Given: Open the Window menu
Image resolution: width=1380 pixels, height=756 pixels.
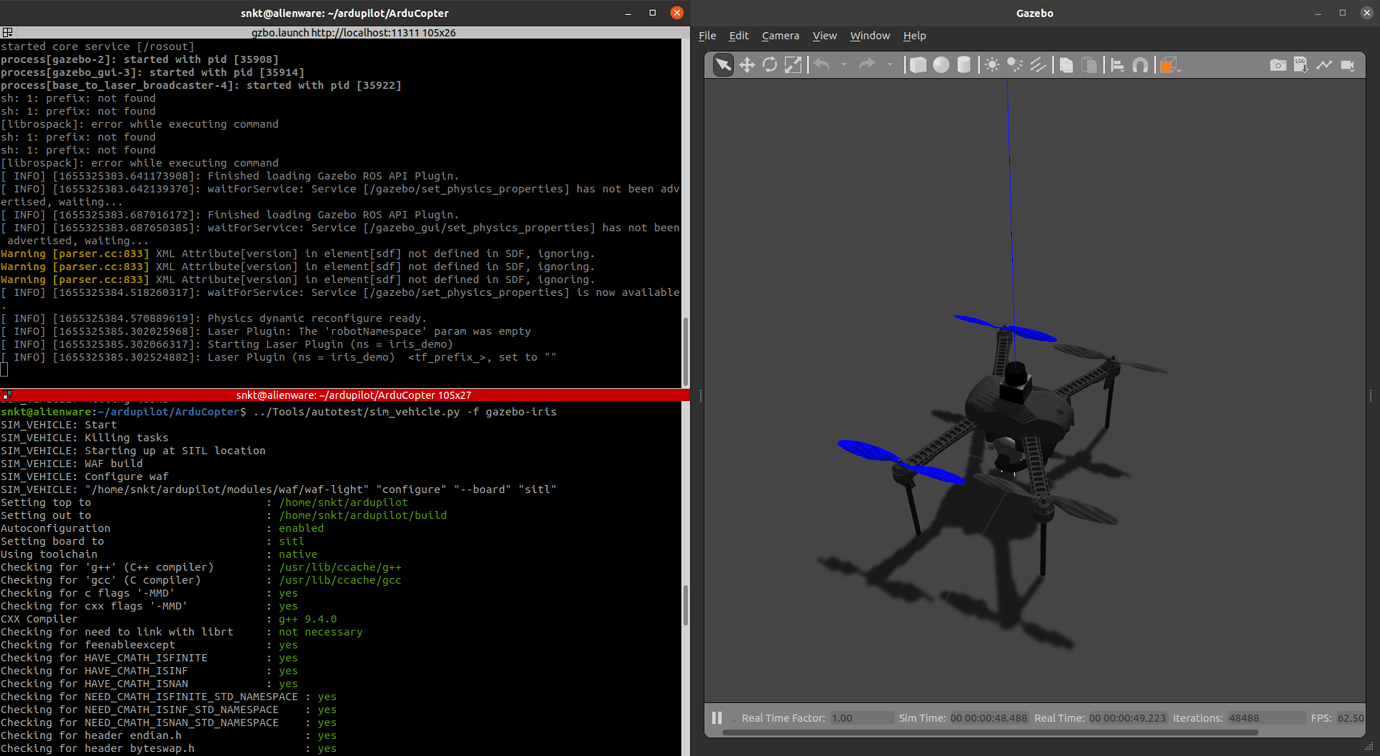Looking at the screenshot, I should 869,36.
